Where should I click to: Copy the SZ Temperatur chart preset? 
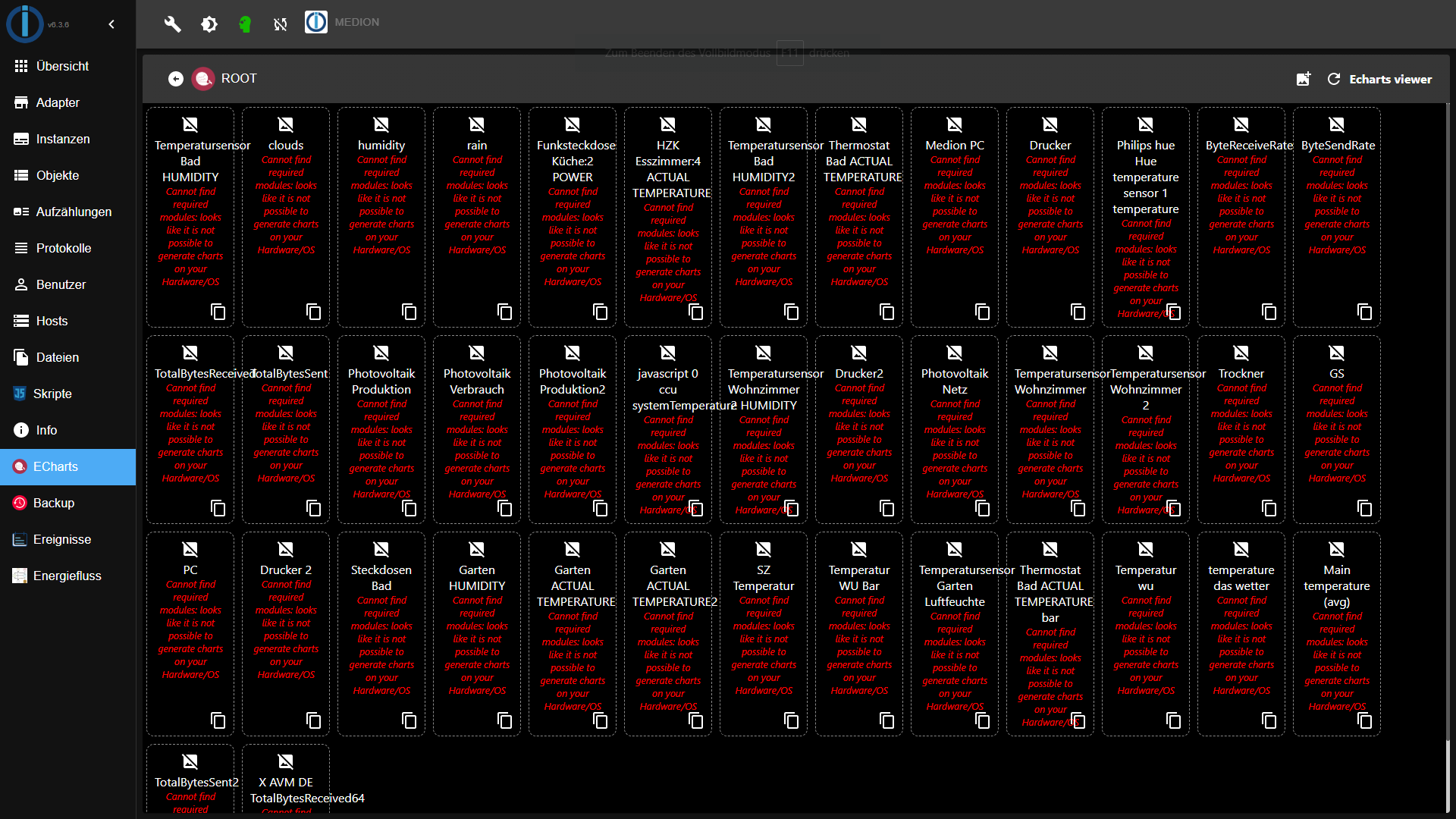(x=791, y=720)
